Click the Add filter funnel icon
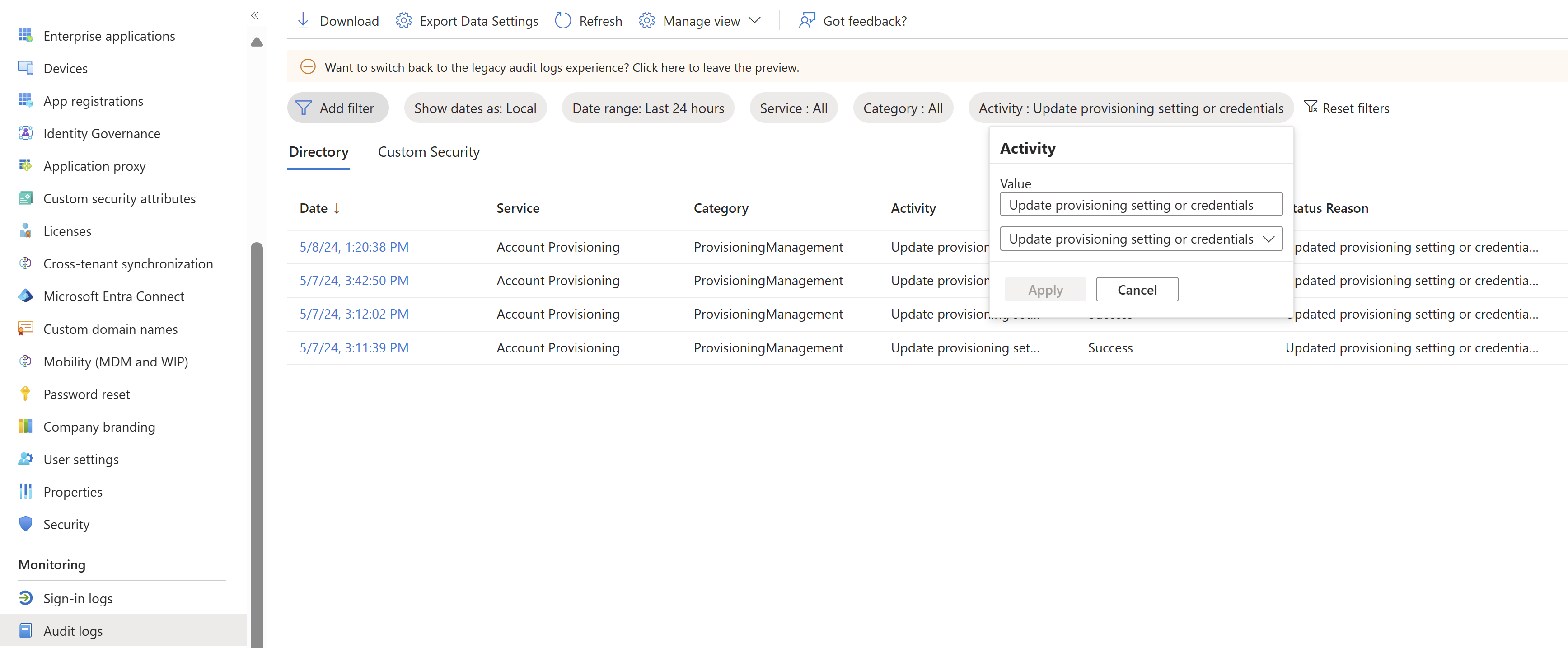 tap(304, 107)
